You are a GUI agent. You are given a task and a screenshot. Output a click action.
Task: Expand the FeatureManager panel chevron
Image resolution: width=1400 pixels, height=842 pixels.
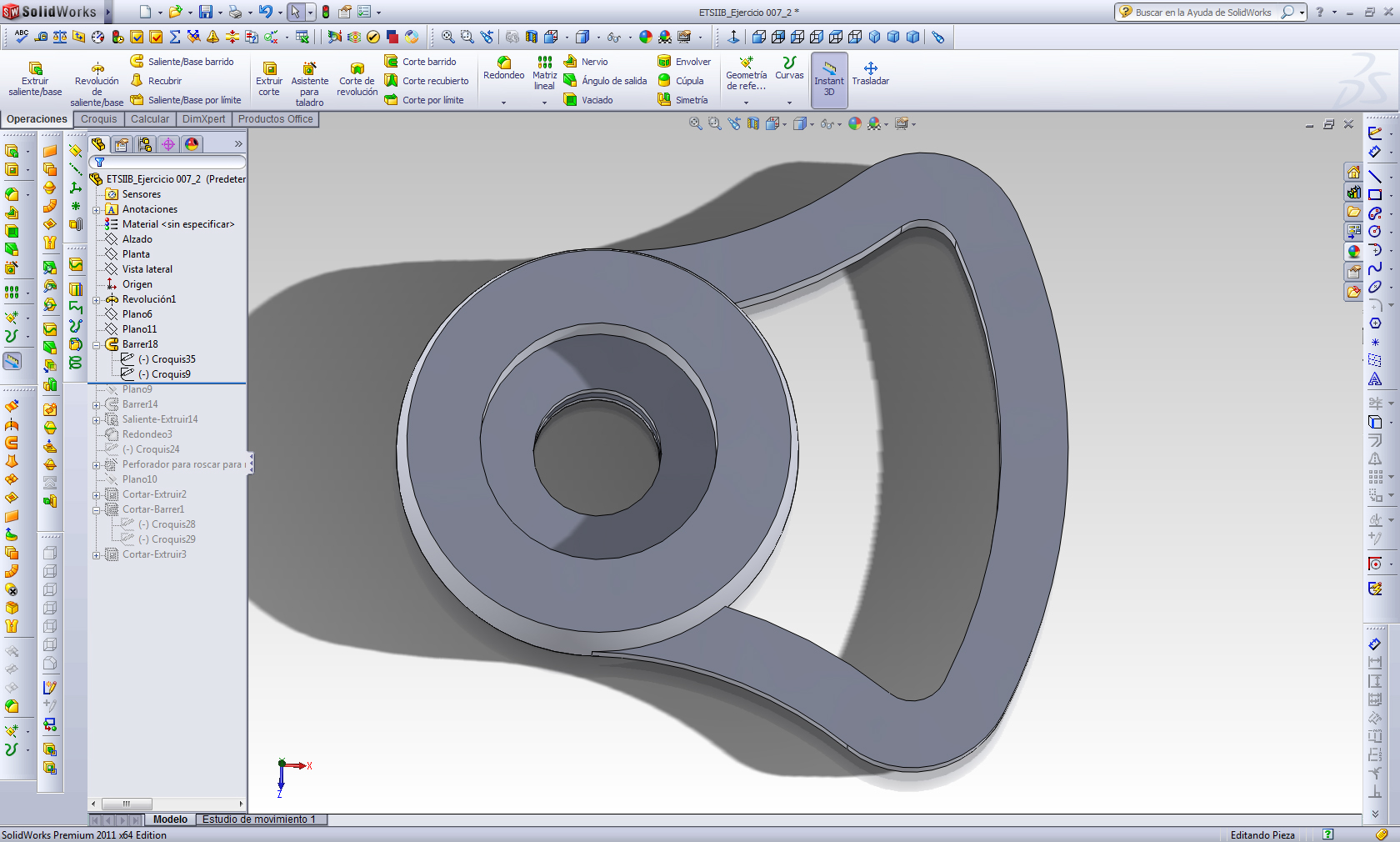point(238,144)
